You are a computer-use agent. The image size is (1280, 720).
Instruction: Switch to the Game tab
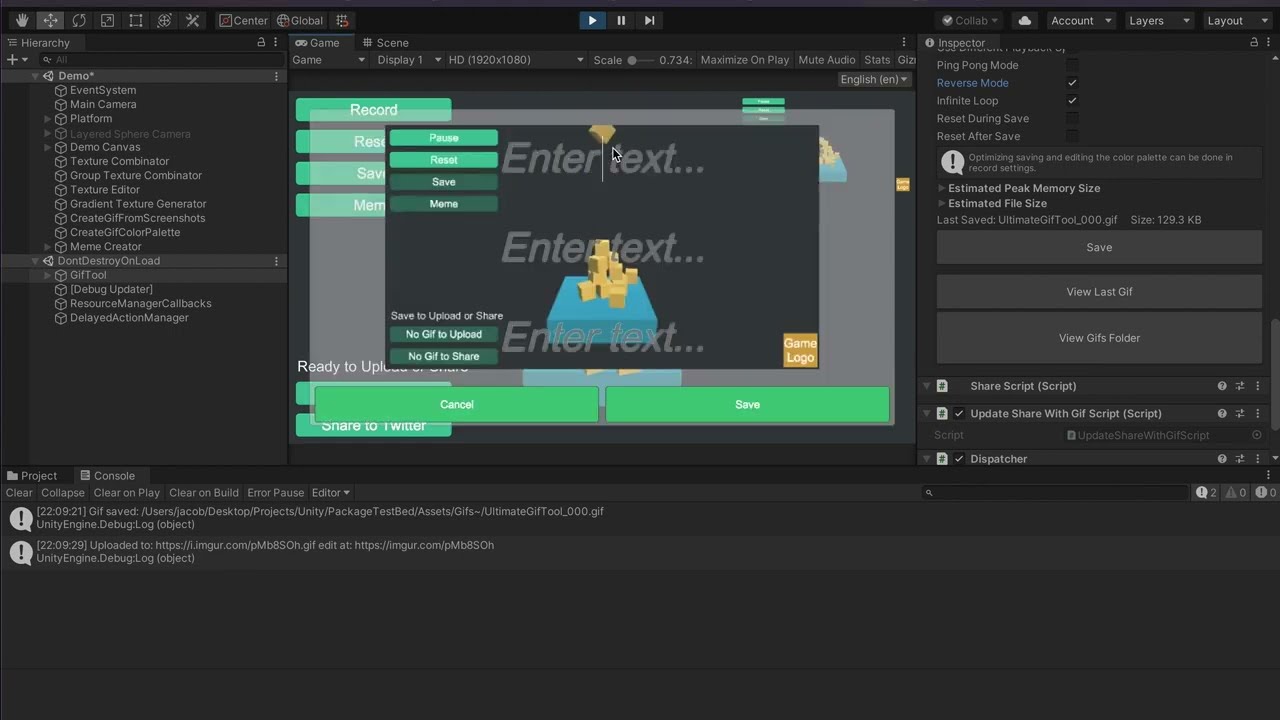[x=317, y=43]
